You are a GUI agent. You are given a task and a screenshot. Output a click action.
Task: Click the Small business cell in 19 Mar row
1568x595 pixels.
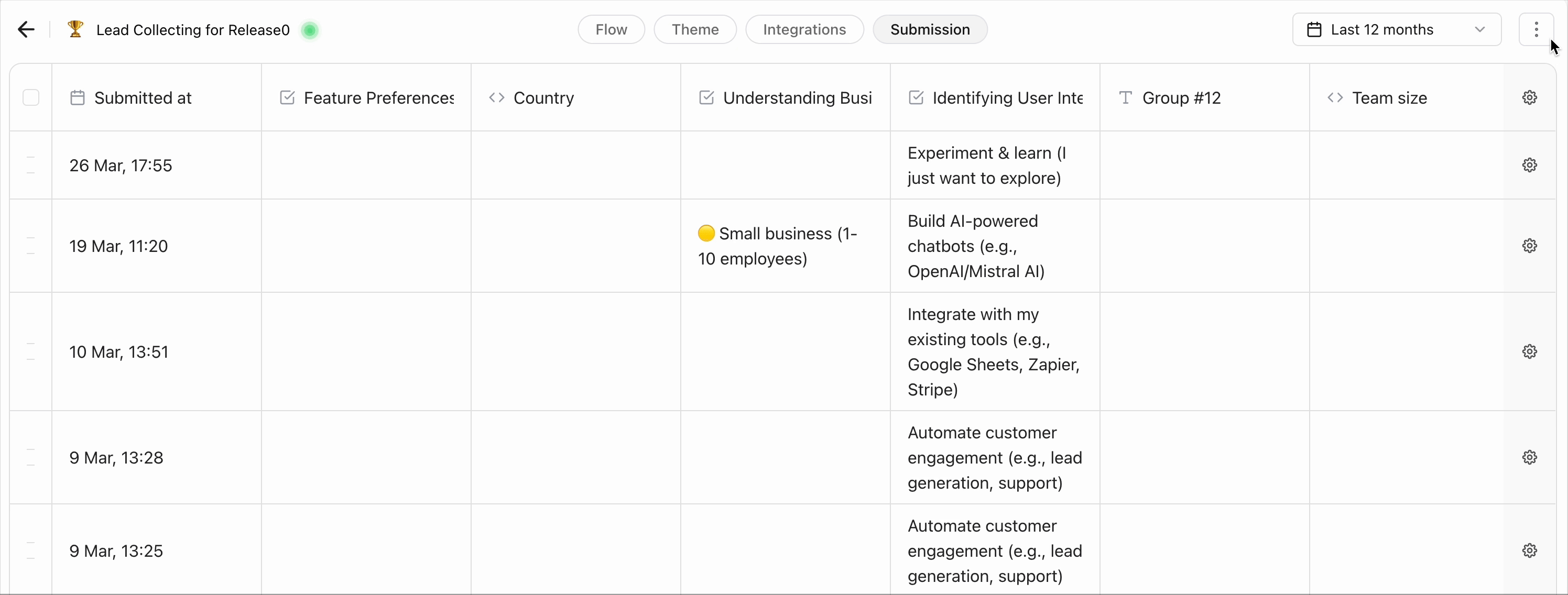pyautogui.click(x=777, y=246)
